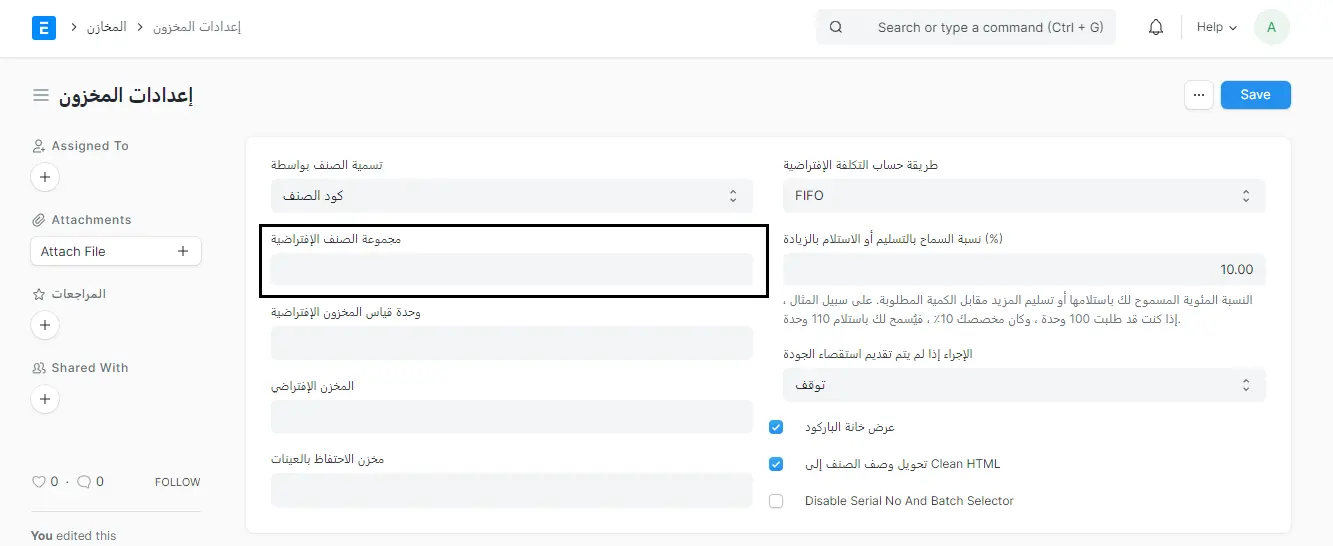Click the heart like icon
This screenshot has width=1333, height=546.
pos(39,482)
